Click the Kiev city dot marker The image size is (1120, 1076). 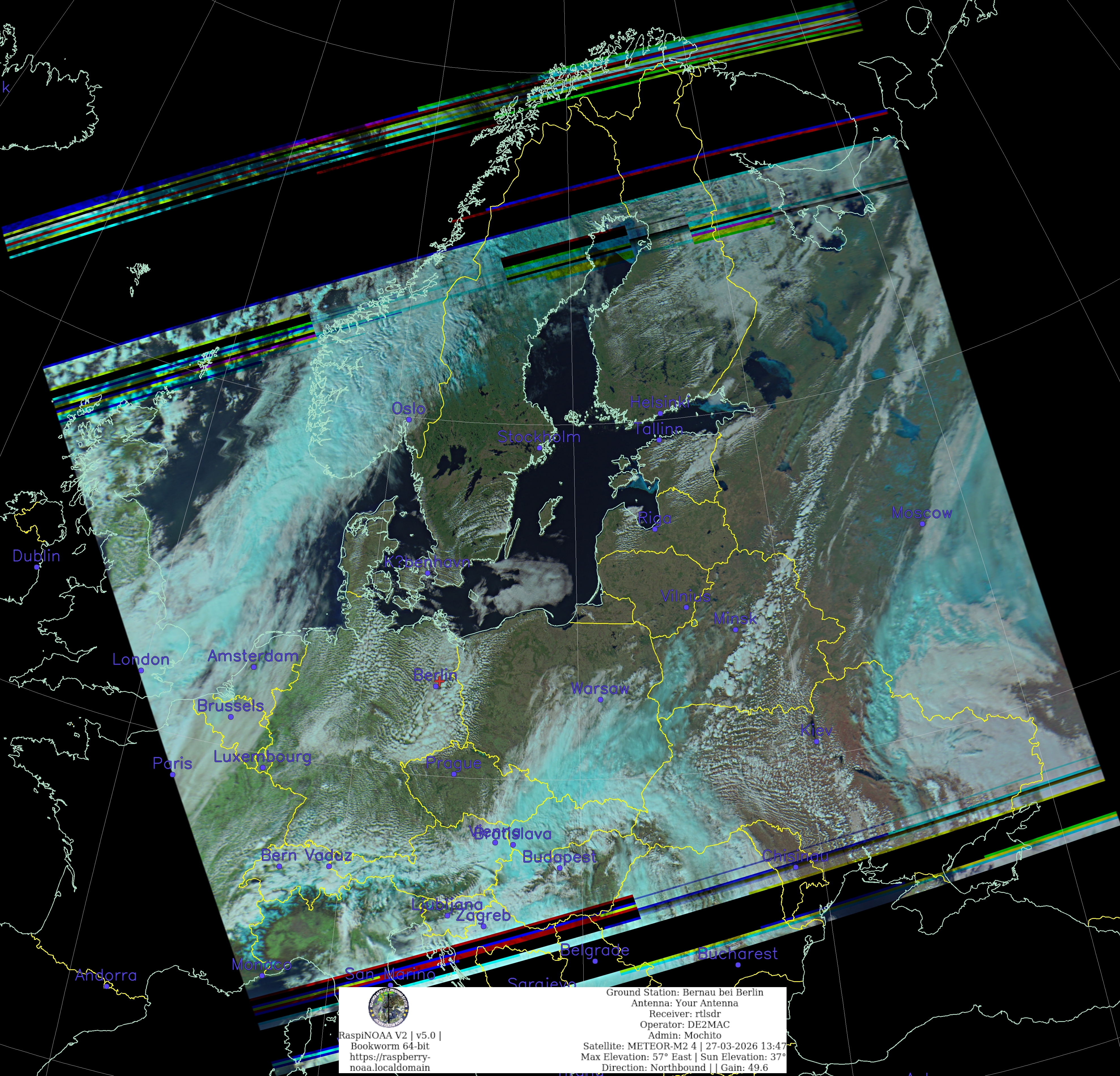coord(816,742)
